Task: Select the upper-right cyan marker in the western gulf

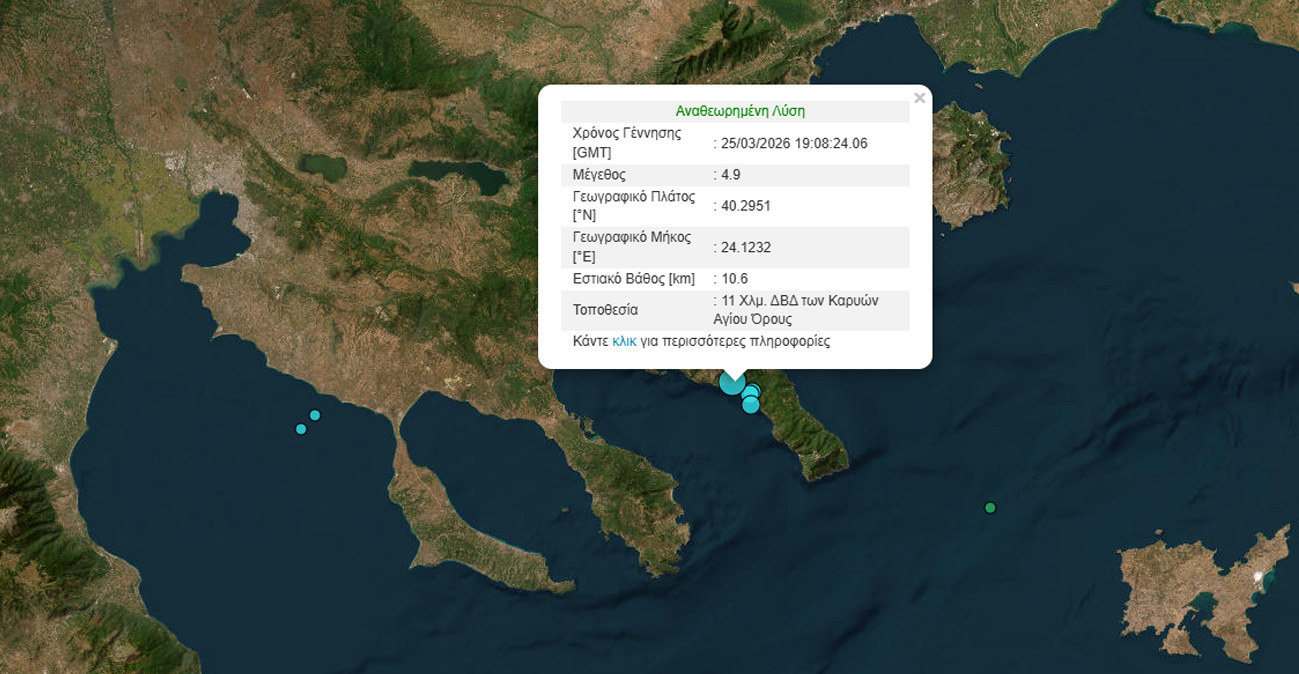Action: (x=315, y=415)
